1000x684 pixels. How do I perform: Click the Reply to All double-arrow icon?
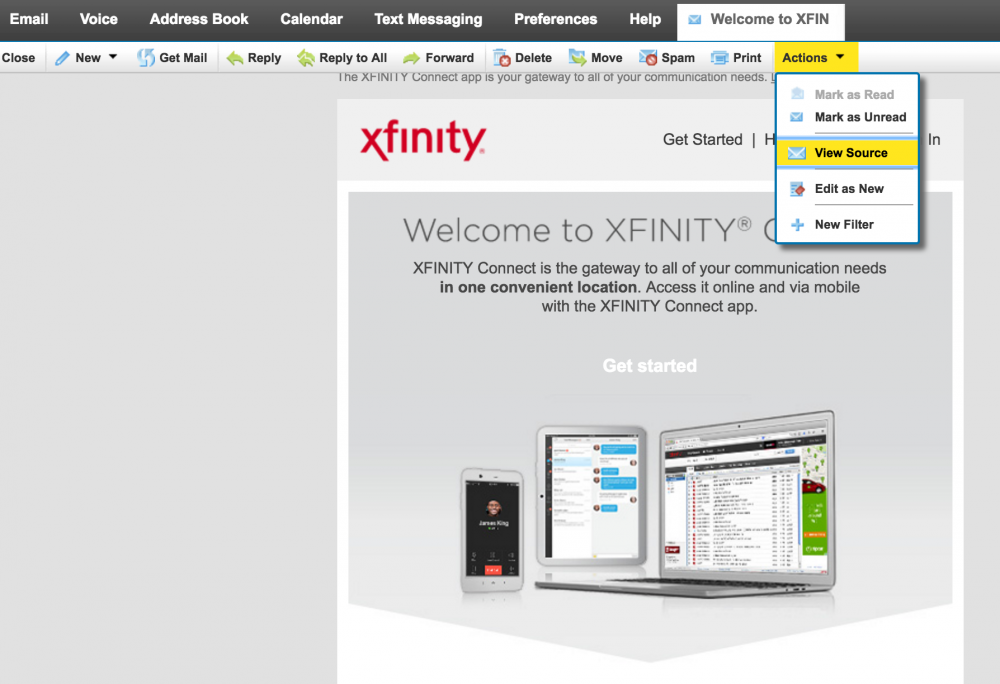point(305,58)
